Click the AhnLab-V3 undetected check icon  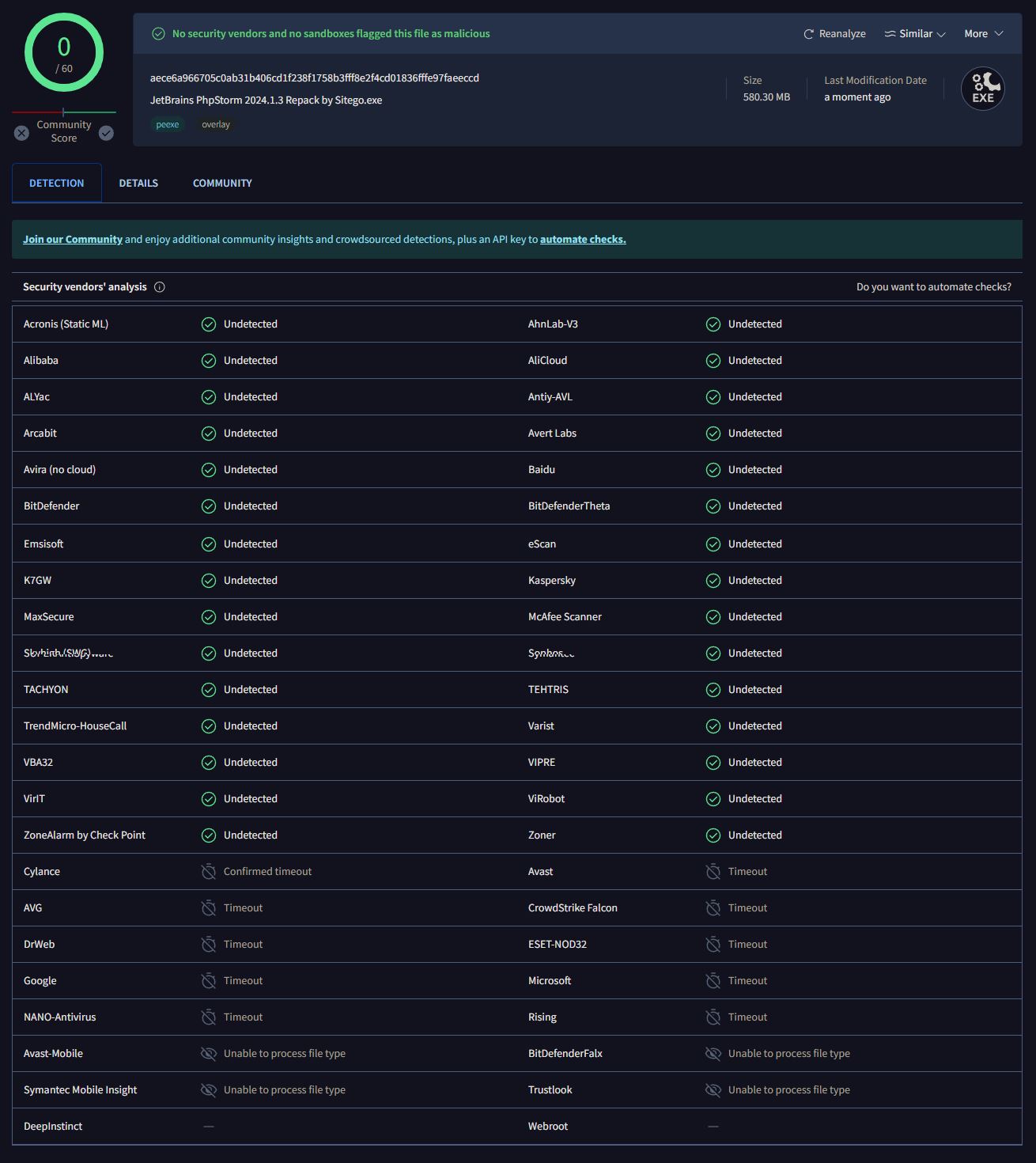(x=713, y=324)
